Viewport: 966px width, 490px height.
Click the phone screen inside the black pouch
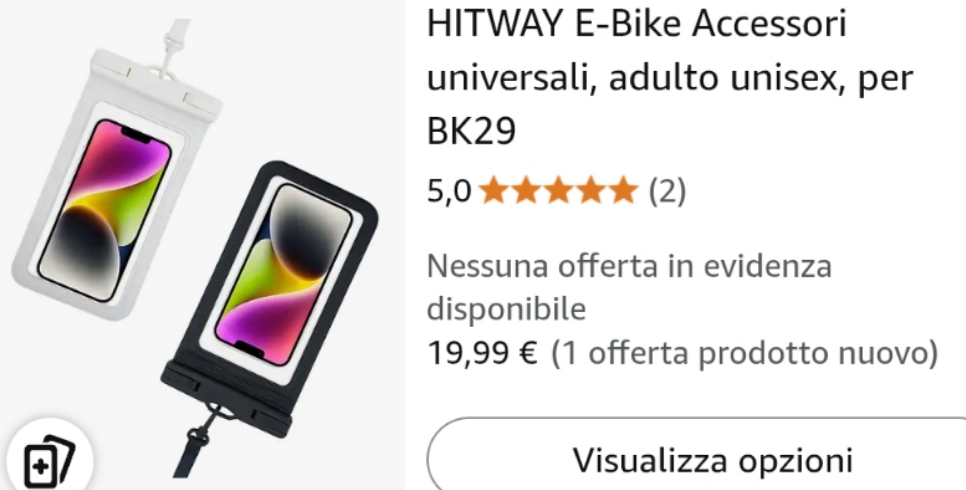[x=285, y=274]
